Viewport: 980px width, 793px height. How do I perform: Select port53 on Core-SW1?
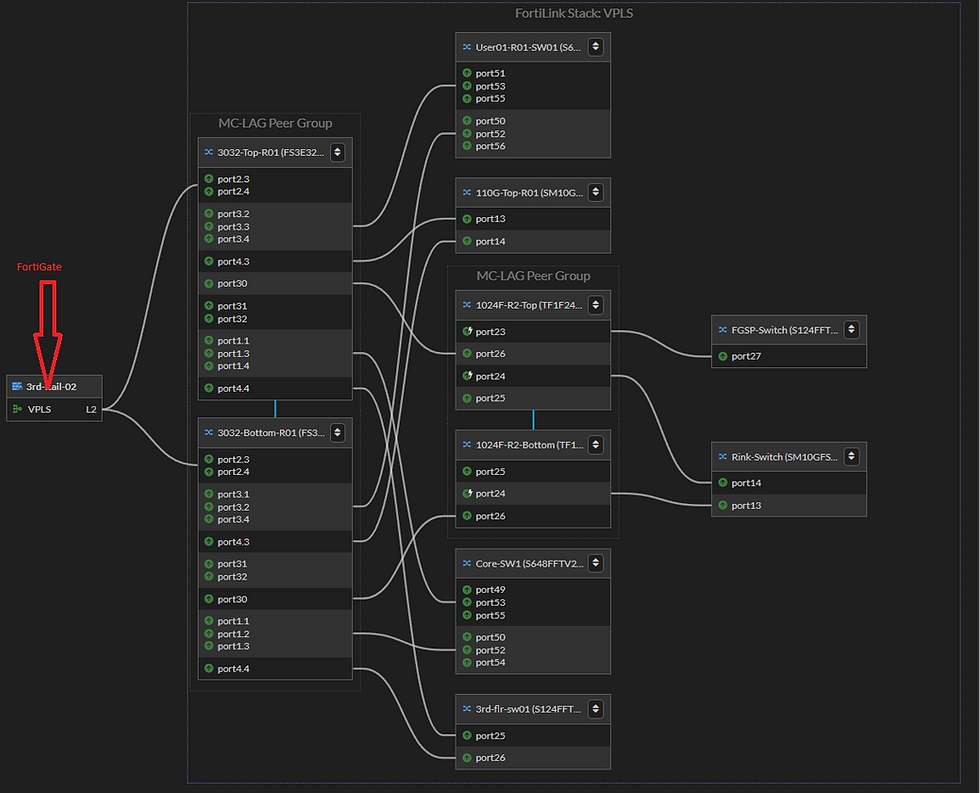coord(490,602)
